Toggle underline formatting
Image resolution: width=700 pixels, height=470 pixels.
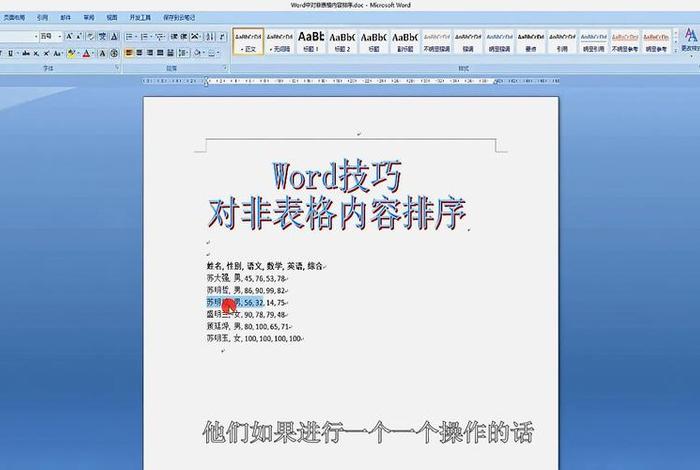coord(9,53)
